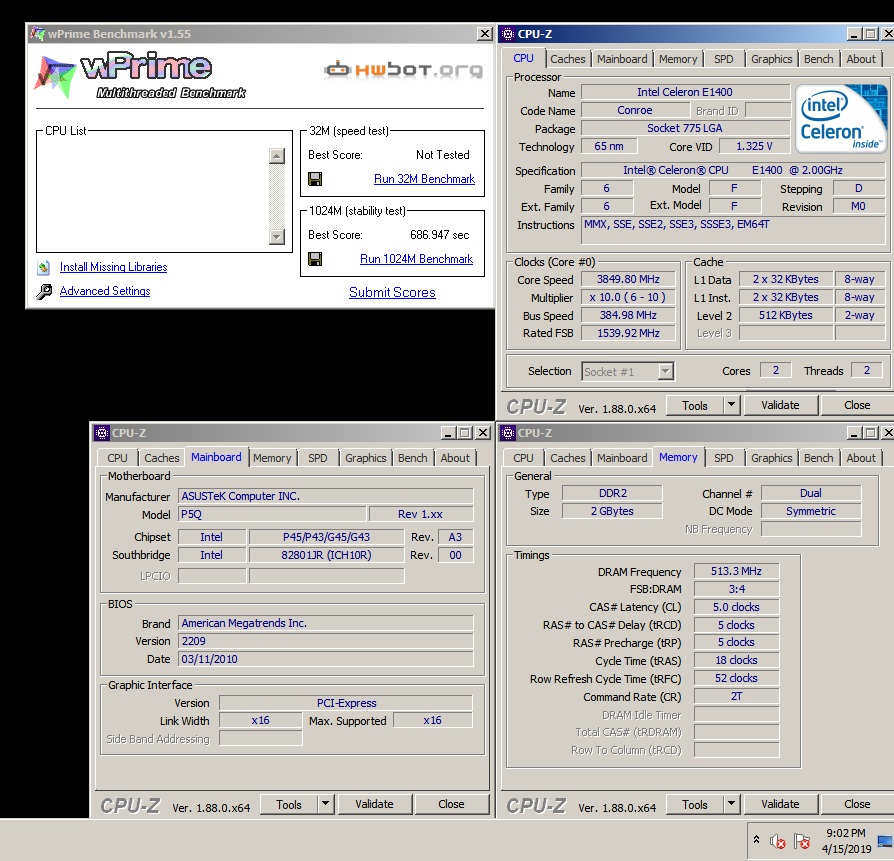This screenshot has height=861, width=894.
Task: Select CPU tab in Memory CPU-Z window
Action: [523, 458]
